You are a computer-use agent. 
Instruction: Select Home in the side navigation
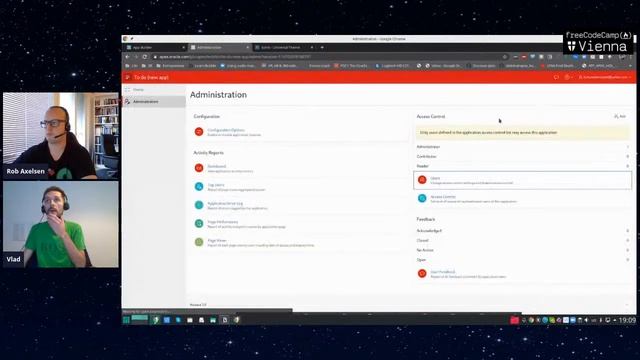[x=153, y=89]
